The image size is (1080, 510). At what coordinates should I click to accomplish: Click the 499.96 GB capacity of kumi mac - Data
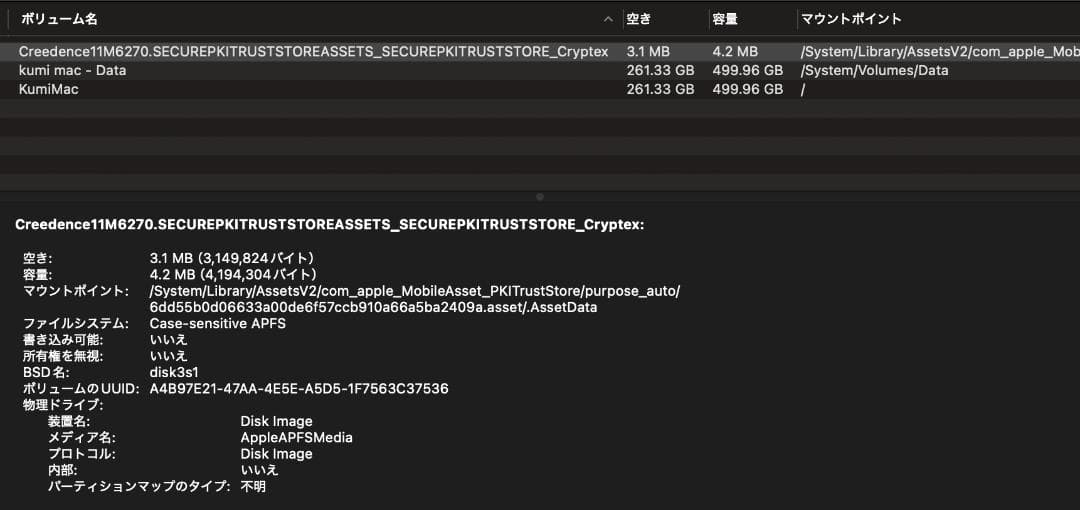pyautogui.click(x=747, y=71)
